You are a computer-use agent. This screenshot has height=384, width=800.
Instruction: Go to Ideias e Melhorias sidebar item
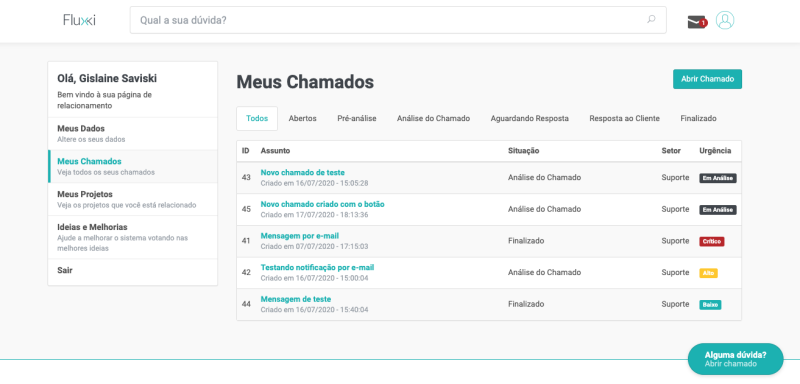point(133,237)
